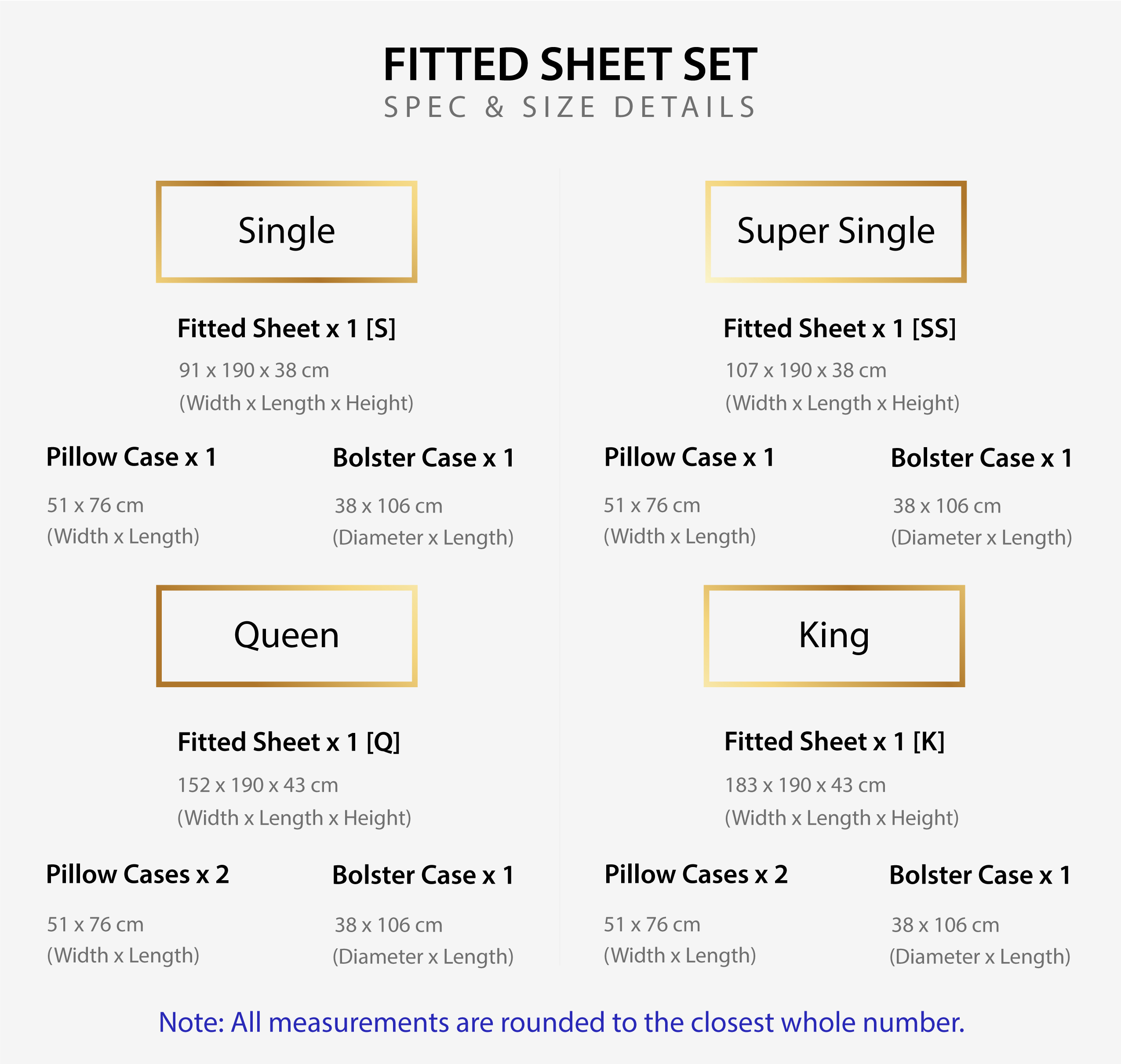Click Pillow Cases x 2 under King
This screenshot has height=1064, width=1121.
[x=696, y=875]
